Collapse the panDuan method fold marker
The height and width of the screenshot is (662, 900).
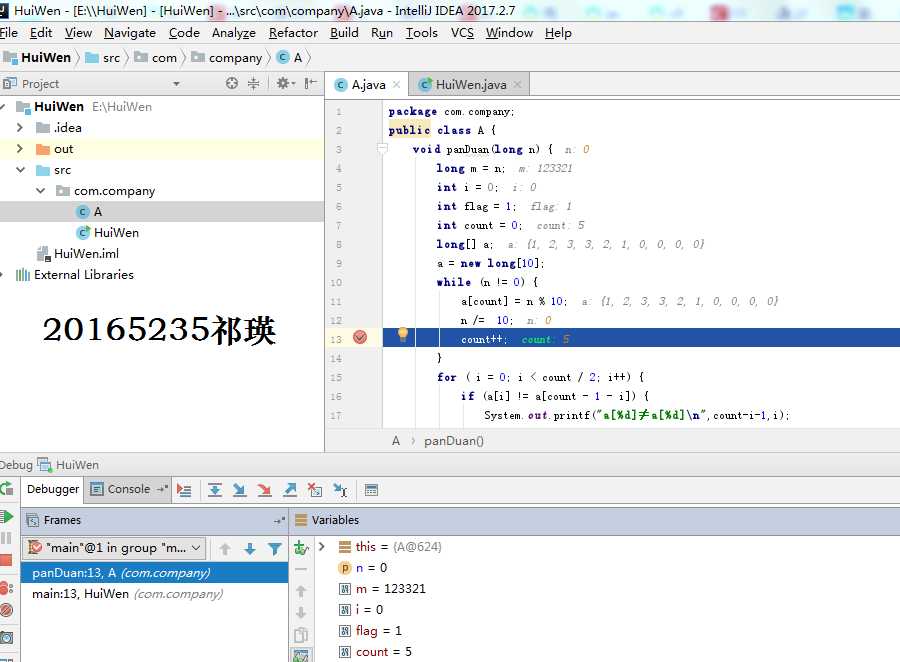point(382,149)
